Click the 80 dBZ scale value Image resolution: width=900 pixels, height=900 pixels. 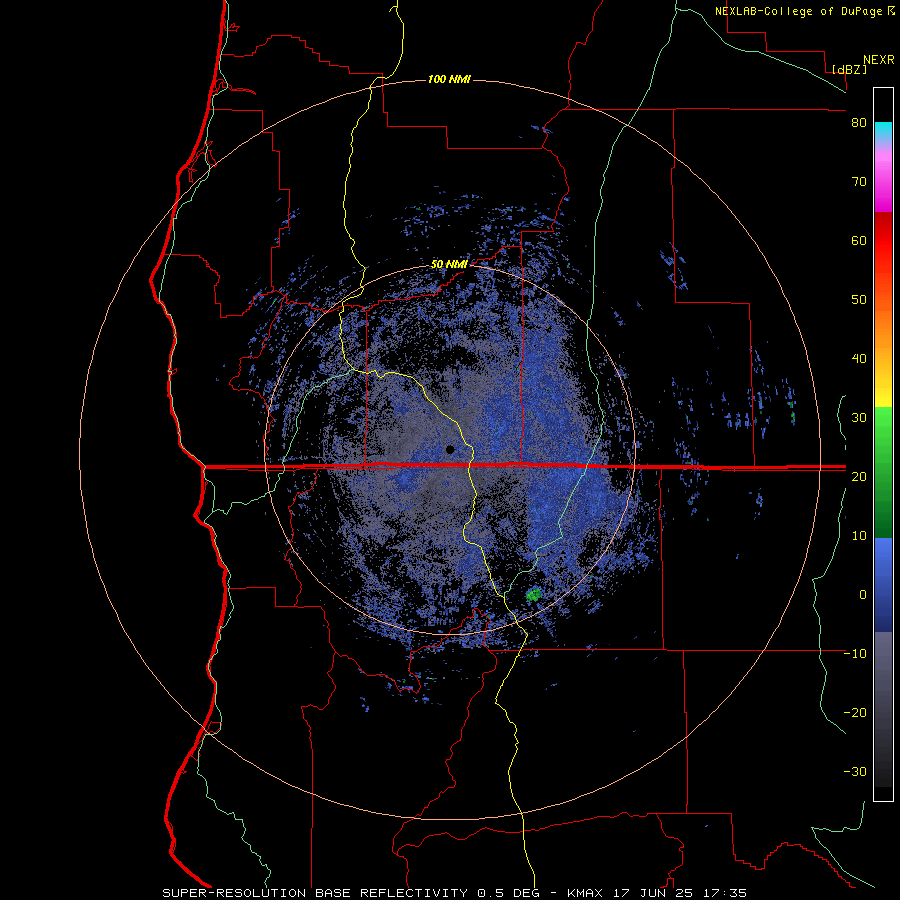[x=859, y=123]
